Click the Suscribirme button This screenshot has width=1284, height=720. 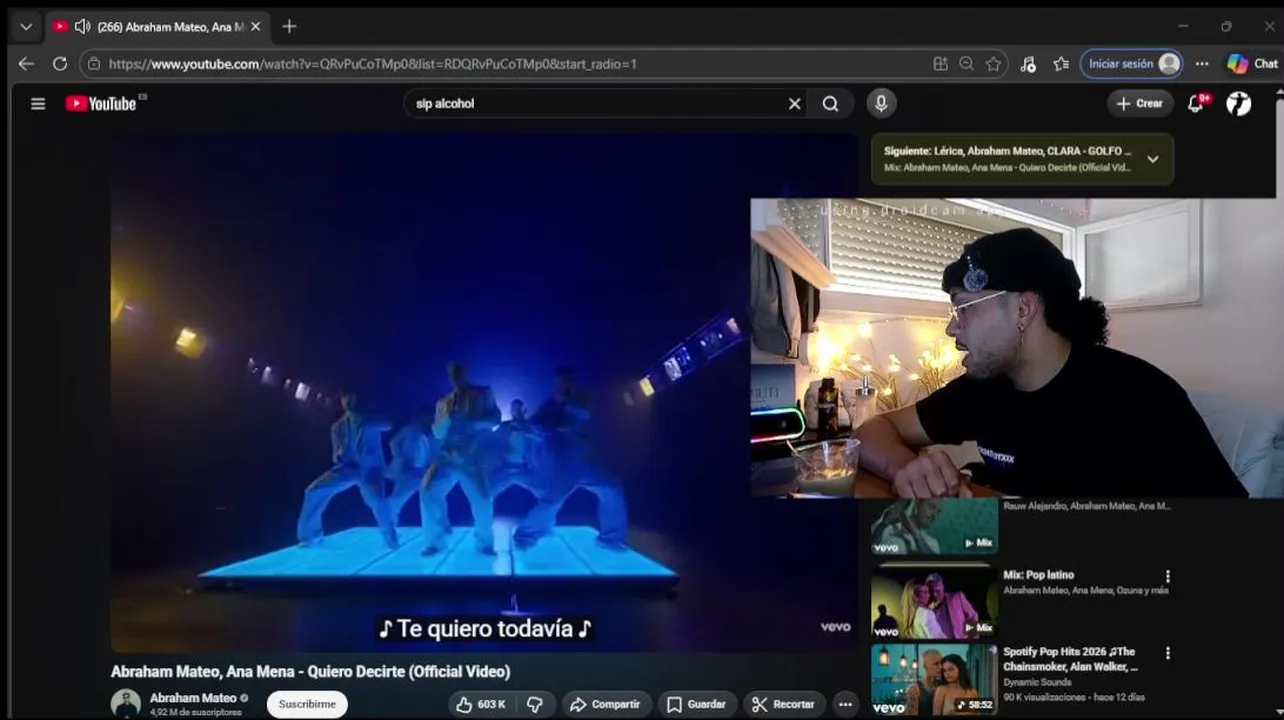tap(307, 704)
